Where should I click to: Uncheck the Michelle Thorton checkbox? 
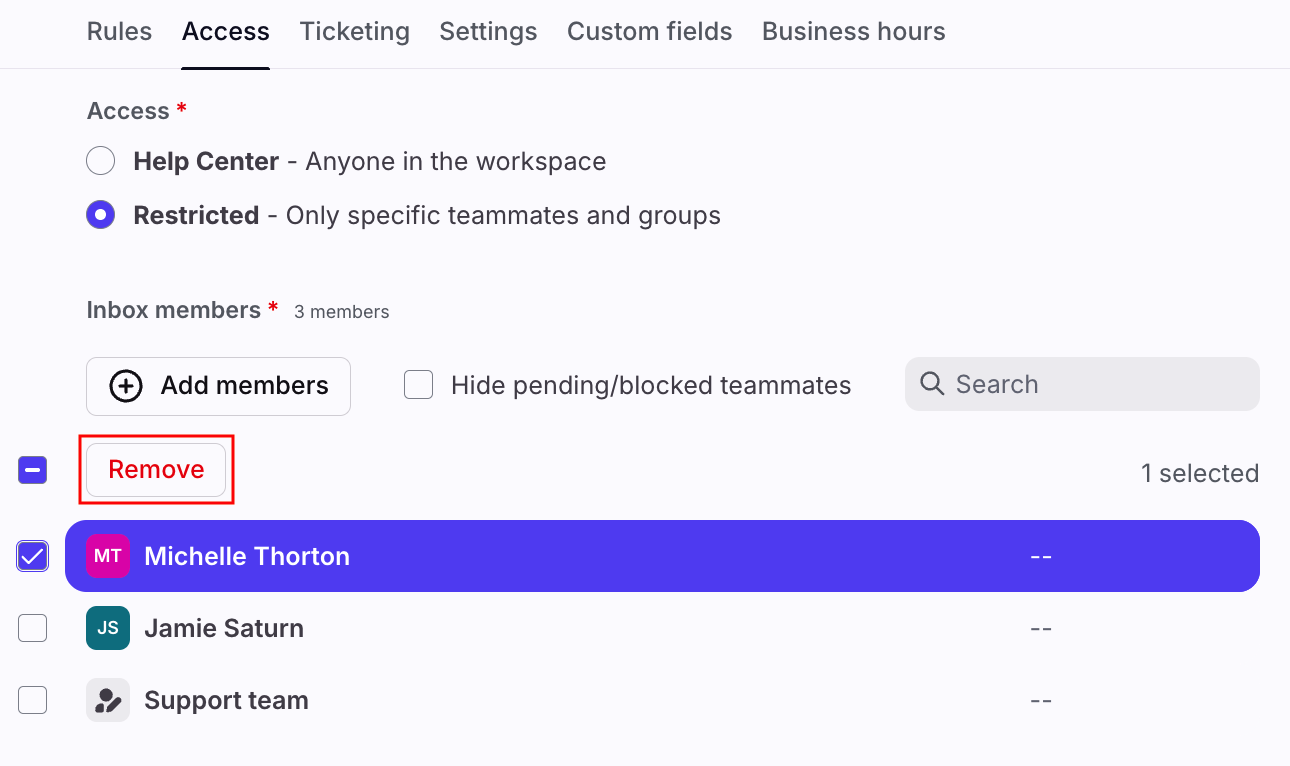[33, 556]
